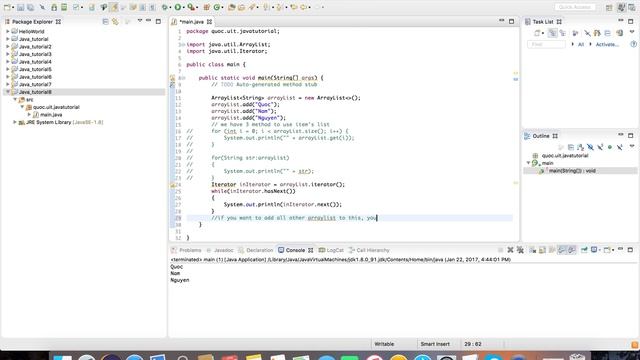Click the Open Type folder icon in toolbar
This screenshot has width=640, height=360.
coord(231,7)
